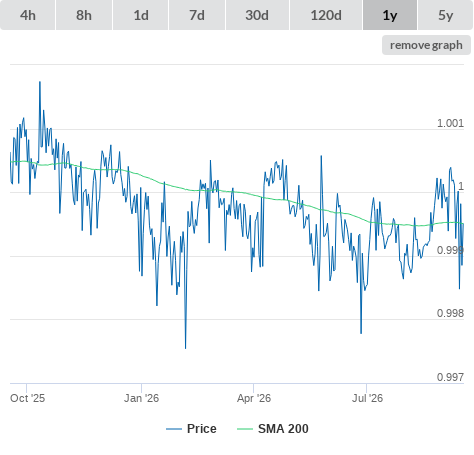Click the green SMA 200 swatch

click(245, 429)
